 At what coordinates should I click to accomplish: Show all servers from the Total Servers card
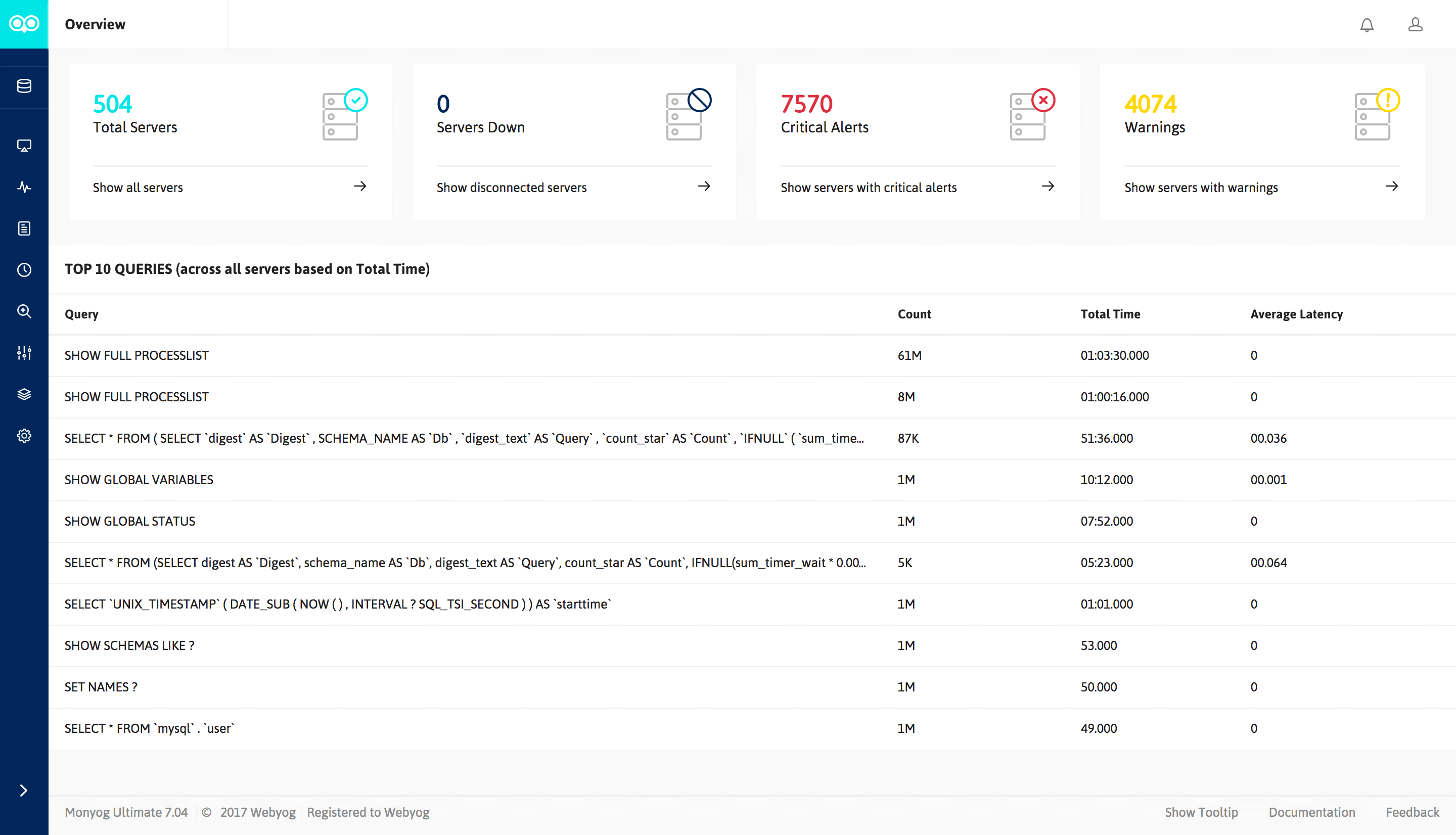click(138, 187)
